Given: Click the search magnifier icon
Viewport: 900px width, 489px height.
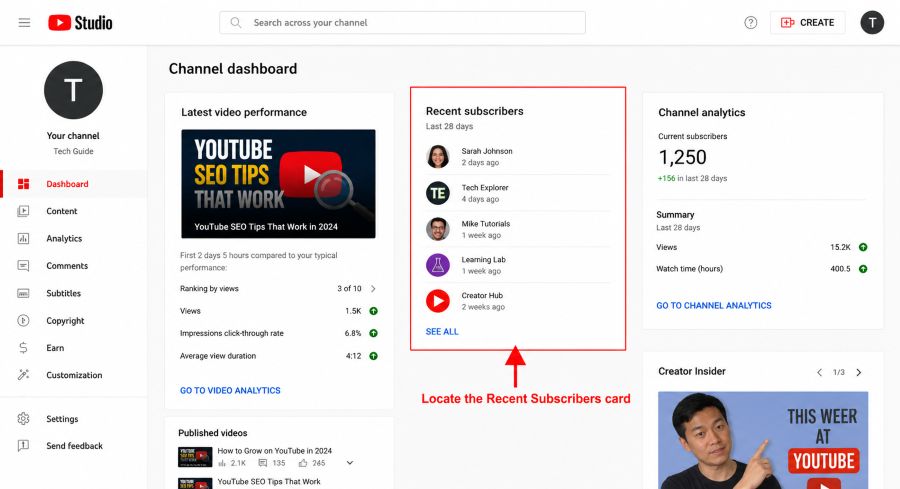Looking at the screenshot, I should (235, 22).
